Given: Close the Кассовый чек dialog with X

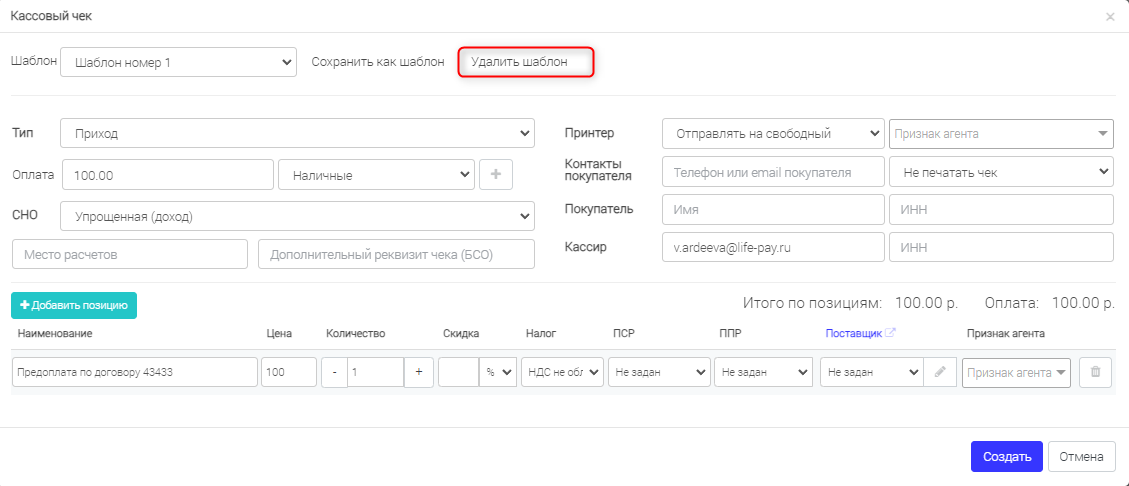Looking at the screenshot, I should (1110, 17).
